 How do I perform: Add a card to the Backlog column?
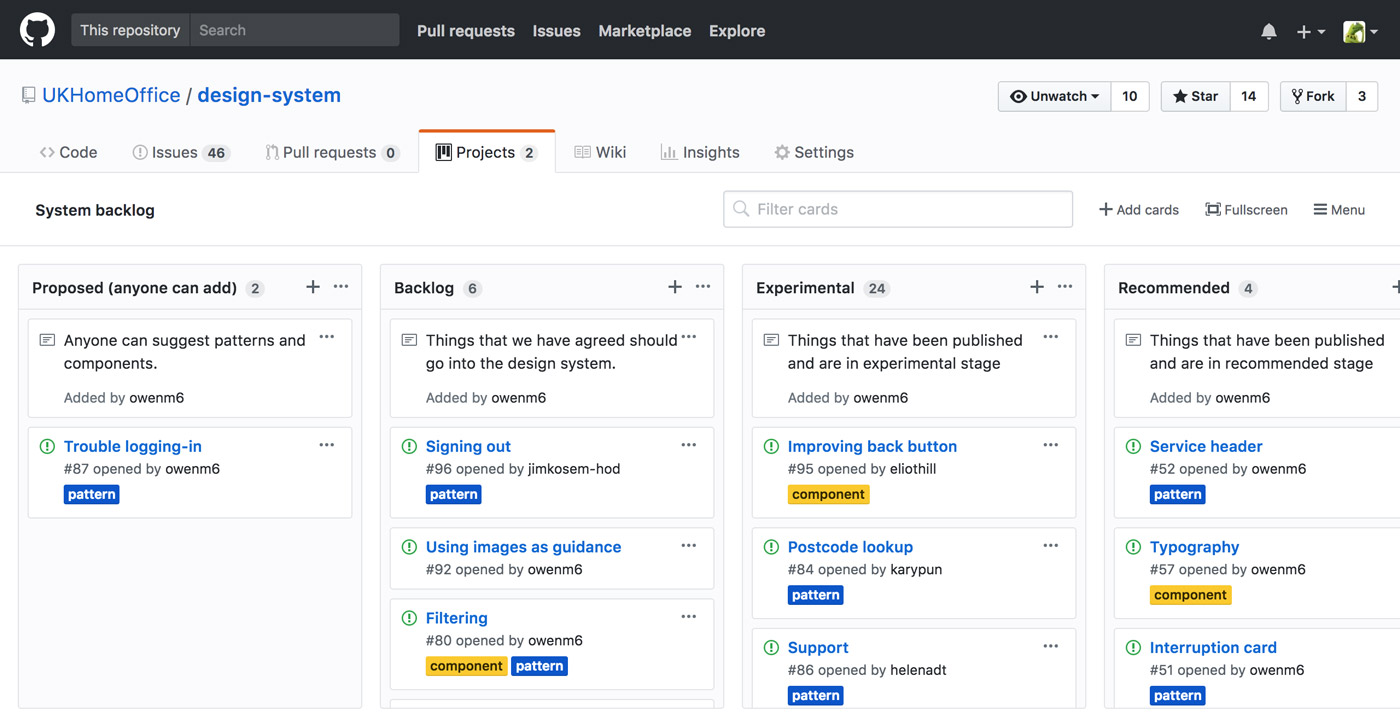(675, 287)
